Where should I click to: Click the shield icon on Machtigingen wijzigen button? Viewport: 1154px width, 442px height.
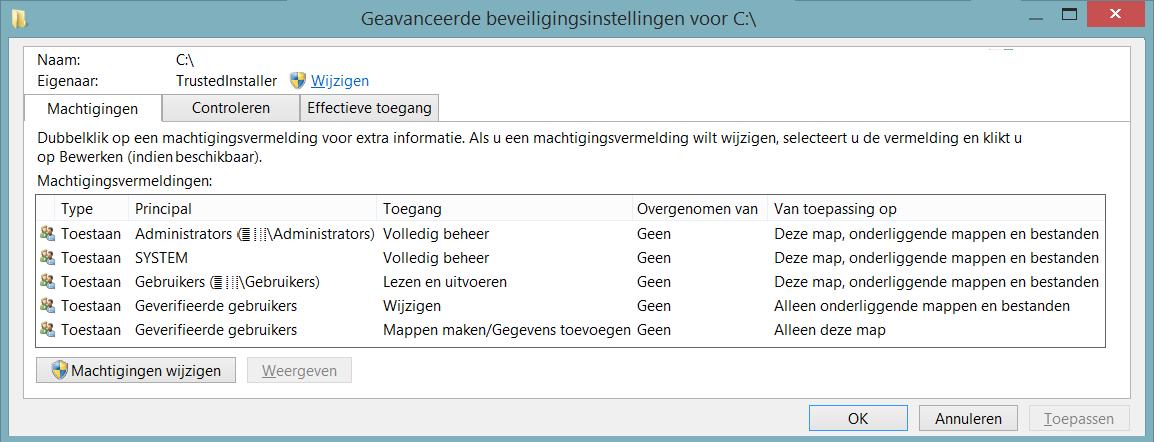coord(59,370)
